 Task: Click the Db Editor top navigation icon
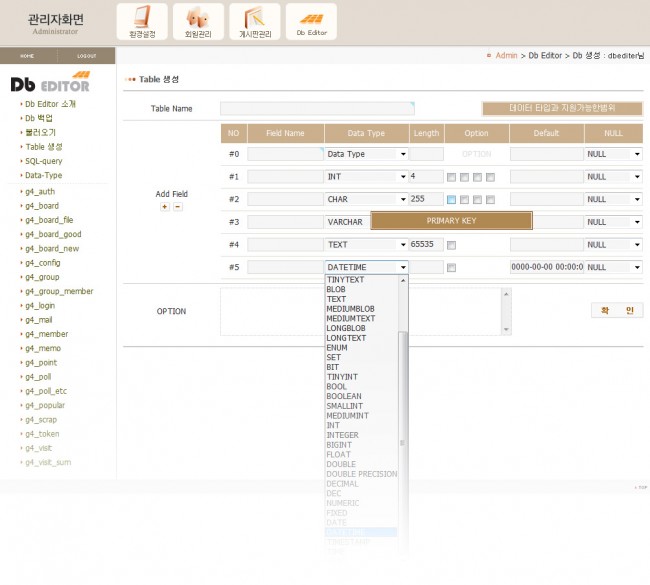click(x=311, y=21)
